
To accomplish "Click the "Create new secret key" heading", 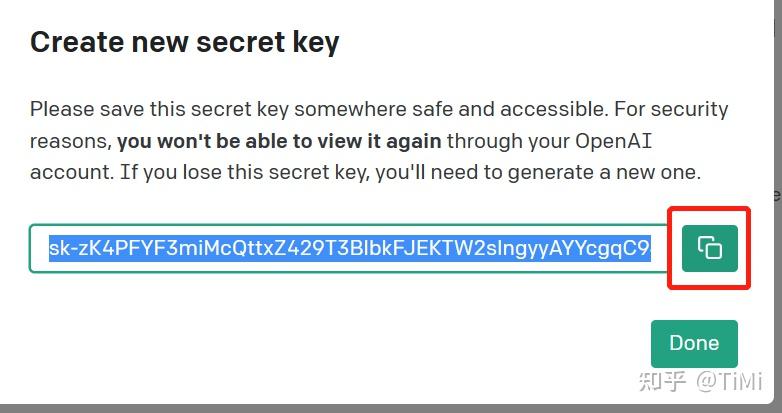I will coord(185,42).
